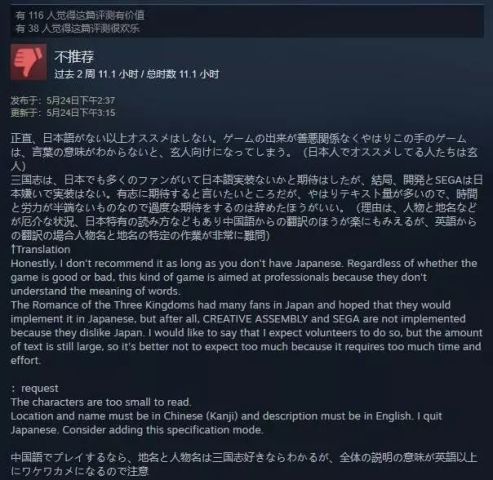Click the ↑Translation label

[x=40, y=249]
